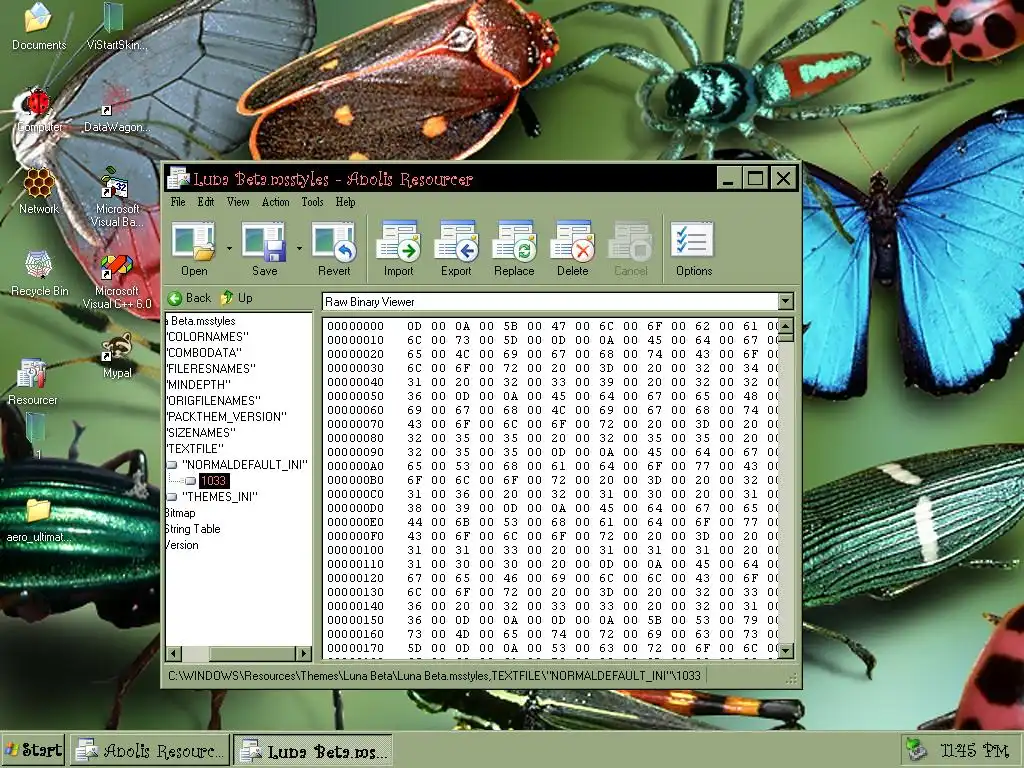Click hex offset 000000A0 row
This screenshot has height=768, width=1024.
tap(552, 466)
